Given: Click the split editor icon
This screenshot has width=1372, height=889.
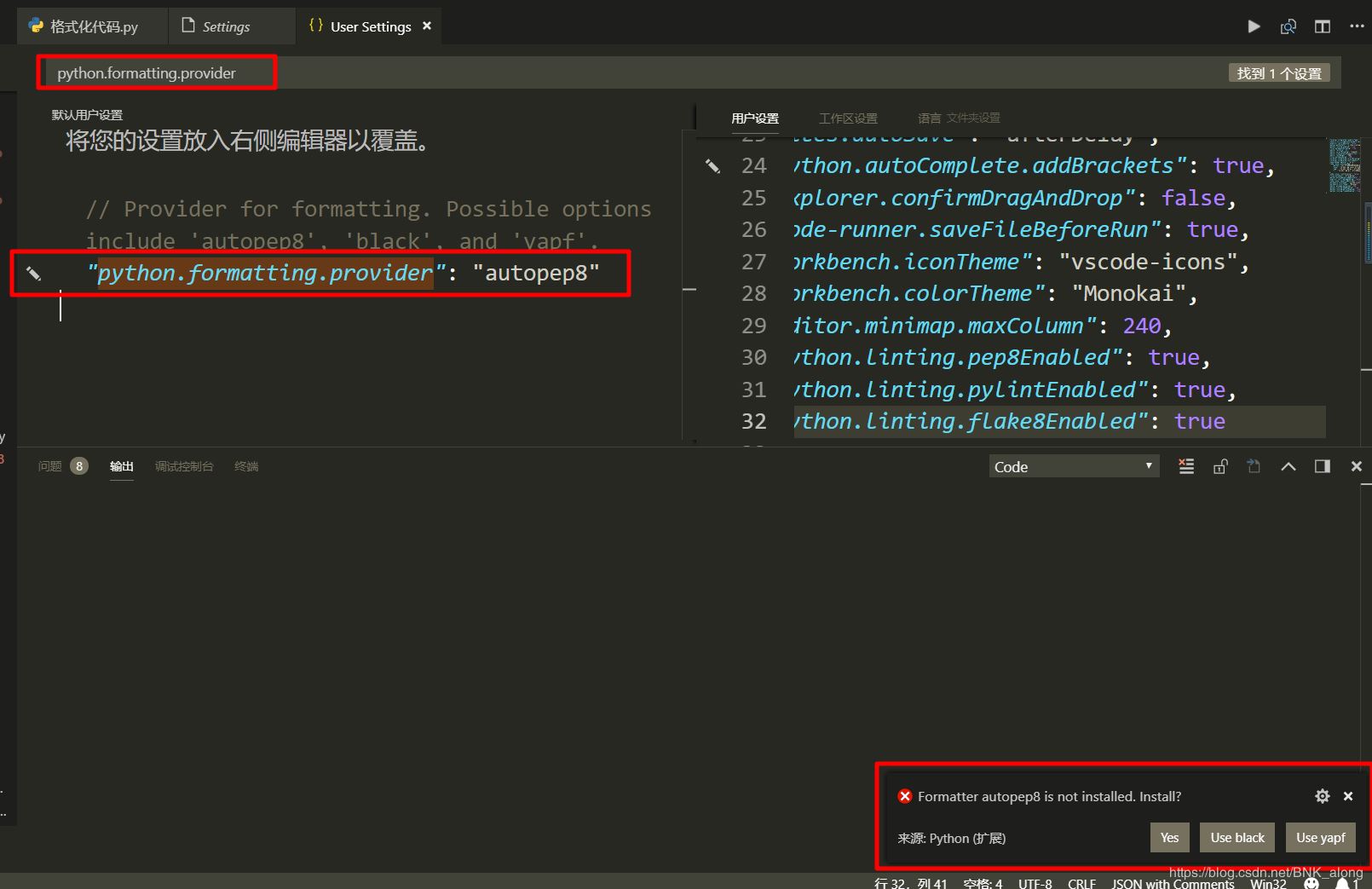Looking at the screenshot, I should (1322, 26).
